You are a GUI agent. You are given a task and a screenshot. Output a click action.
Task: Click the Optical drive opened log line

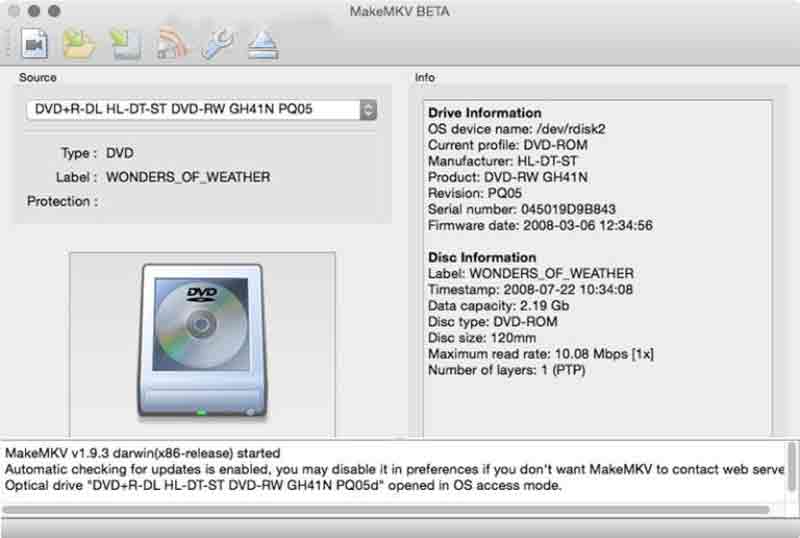coord(283,485)
